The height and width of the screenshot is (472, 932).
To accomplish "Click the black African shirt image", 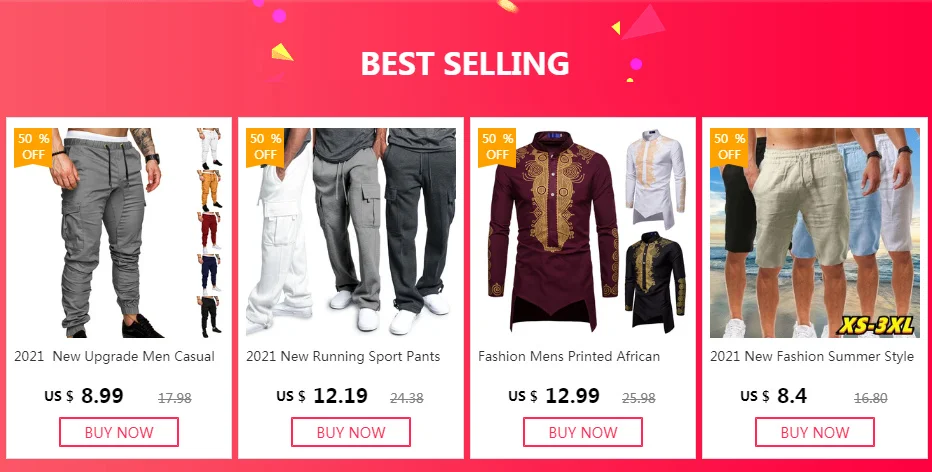I will coord(655,282).
